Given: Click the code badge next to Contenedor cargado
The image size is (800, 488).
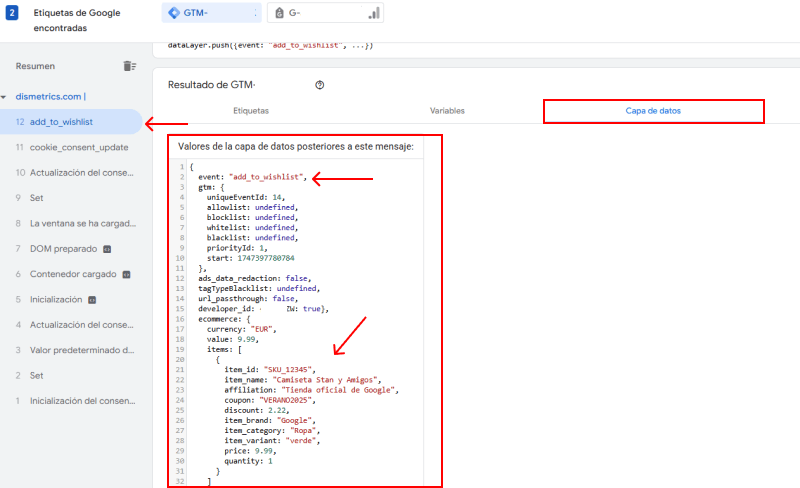Looking at the screenshot, I should click(127, 275).
